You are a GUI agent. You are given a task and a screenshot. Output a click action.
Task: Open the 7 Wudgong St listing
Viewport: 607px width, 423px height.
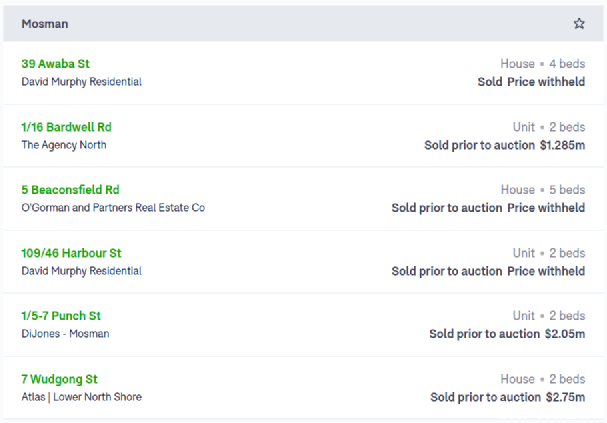[59, 379]
